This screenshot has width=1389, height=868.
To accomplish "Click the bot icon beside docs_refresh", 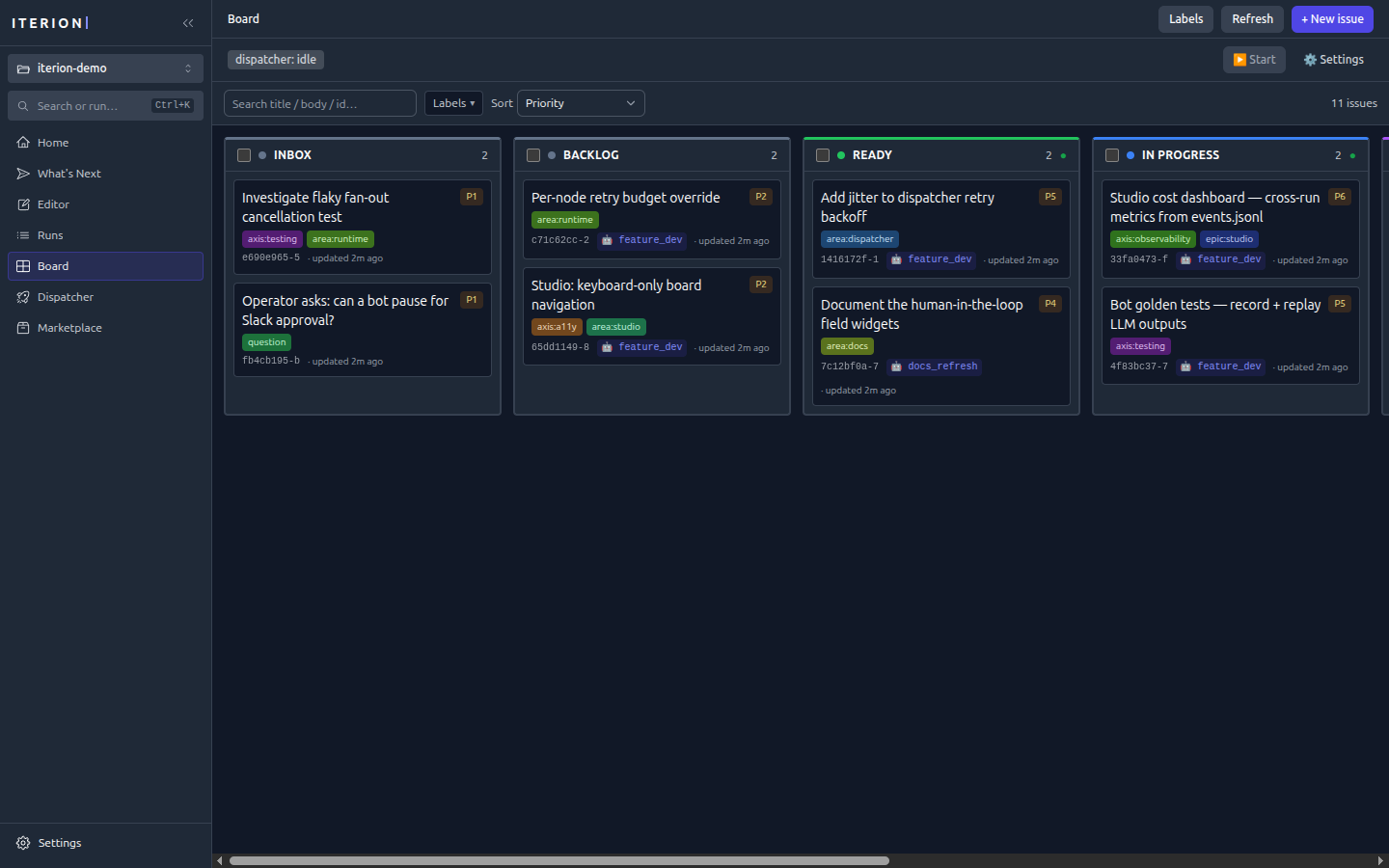I will pyautogui.click(x=896, y=366).
